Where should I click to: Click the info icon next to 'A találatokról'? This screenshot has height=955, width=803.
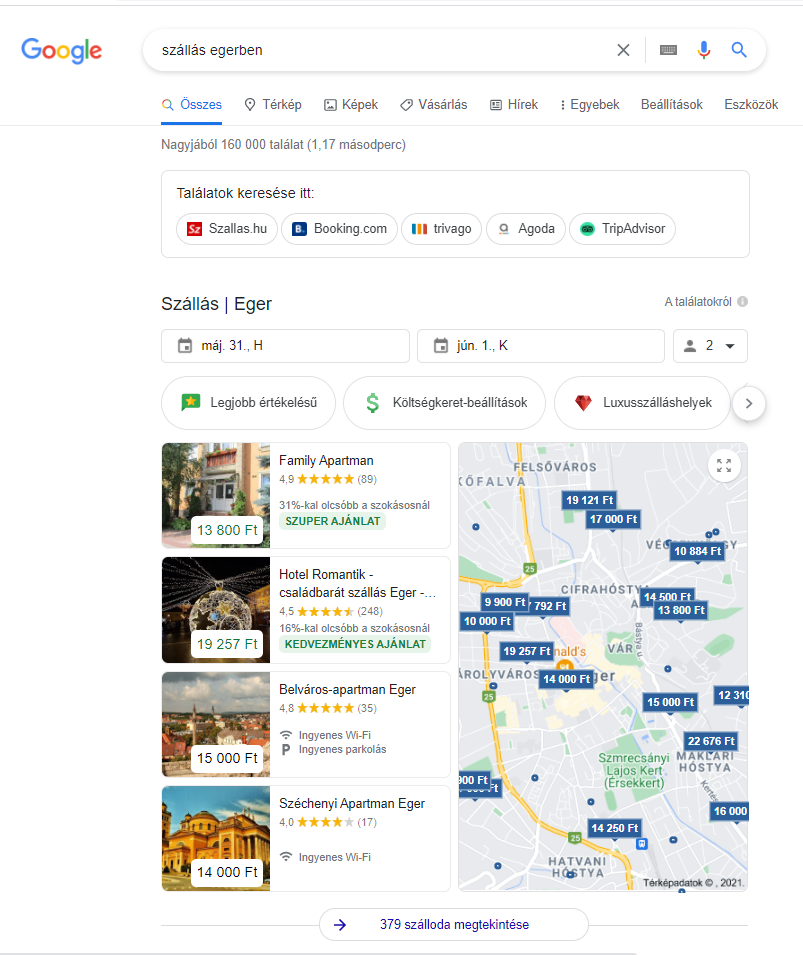(x=742, y=301)
